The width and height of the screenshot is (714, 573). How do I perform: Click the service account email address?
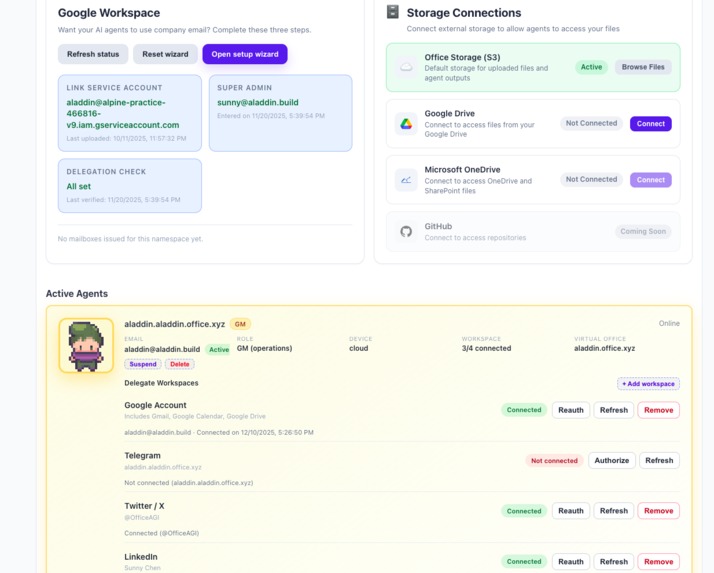click(123, 113)
